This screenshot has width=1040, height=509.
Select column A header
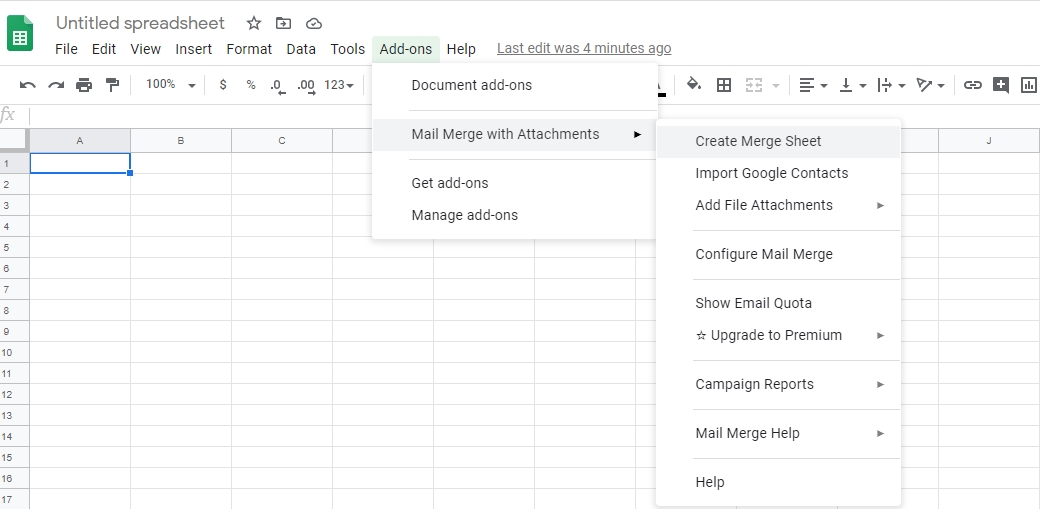coord(80,141)
